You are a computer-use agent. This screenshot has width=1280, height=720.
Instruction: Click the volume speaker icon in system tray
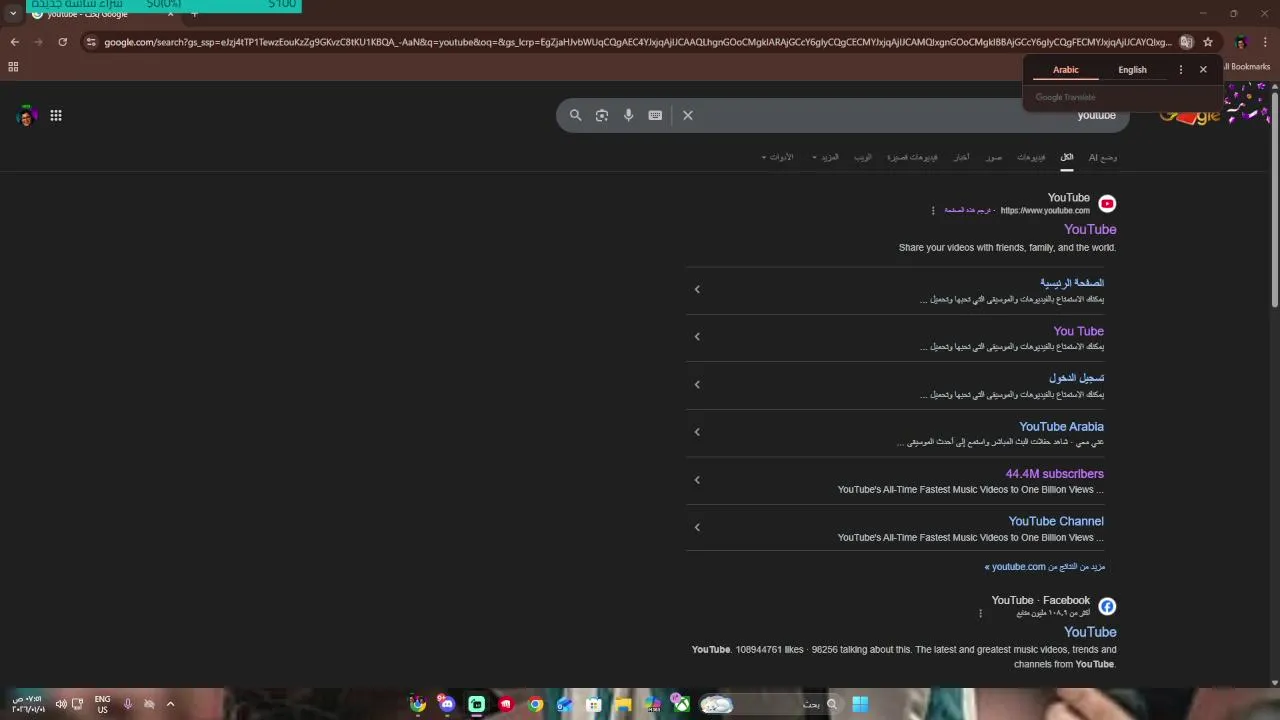tap(61, 704)
